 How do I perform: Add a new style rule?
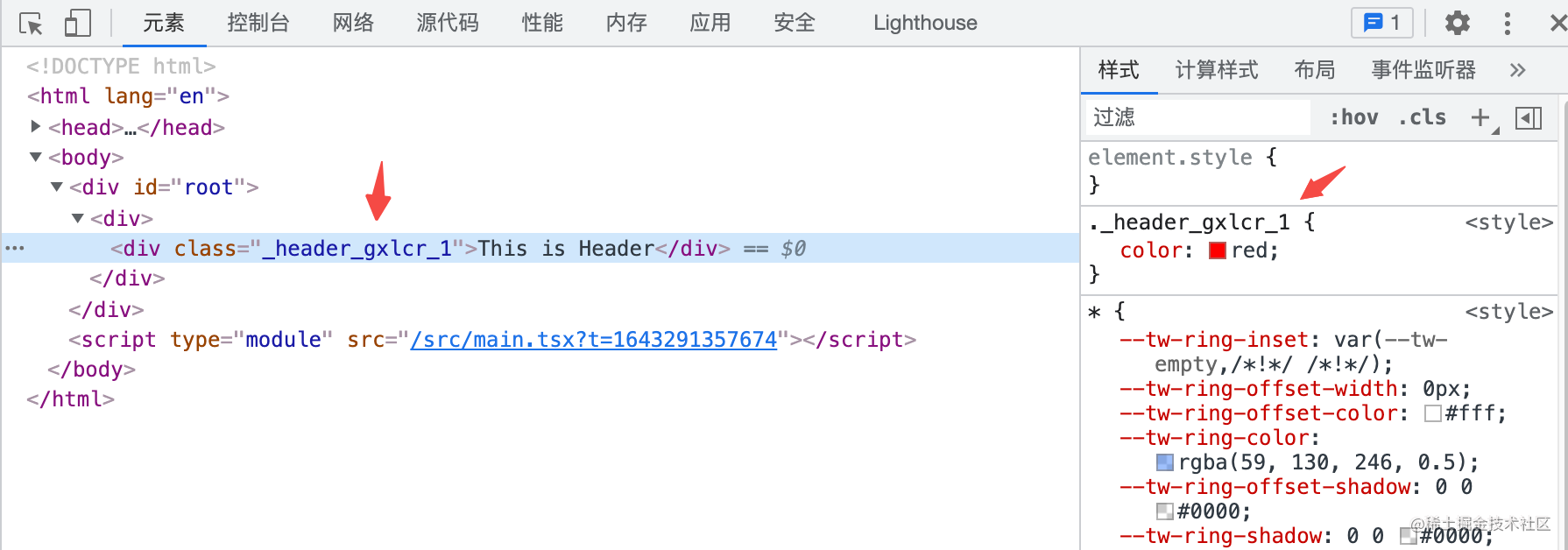(x=1480, y=117)
